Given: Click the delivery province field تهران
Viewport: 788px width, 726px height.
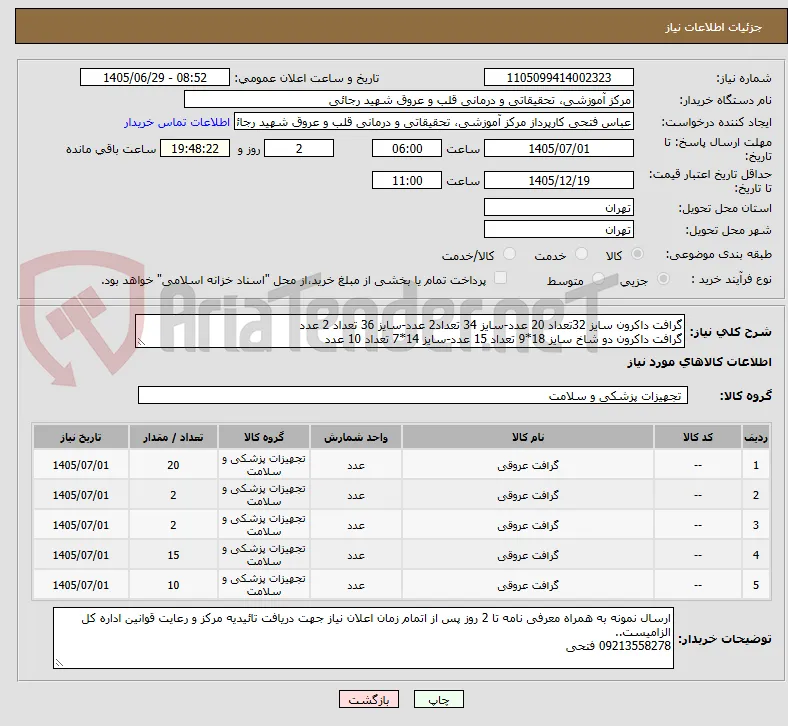Looking at the screenshot, I should (x=559, y=208).
